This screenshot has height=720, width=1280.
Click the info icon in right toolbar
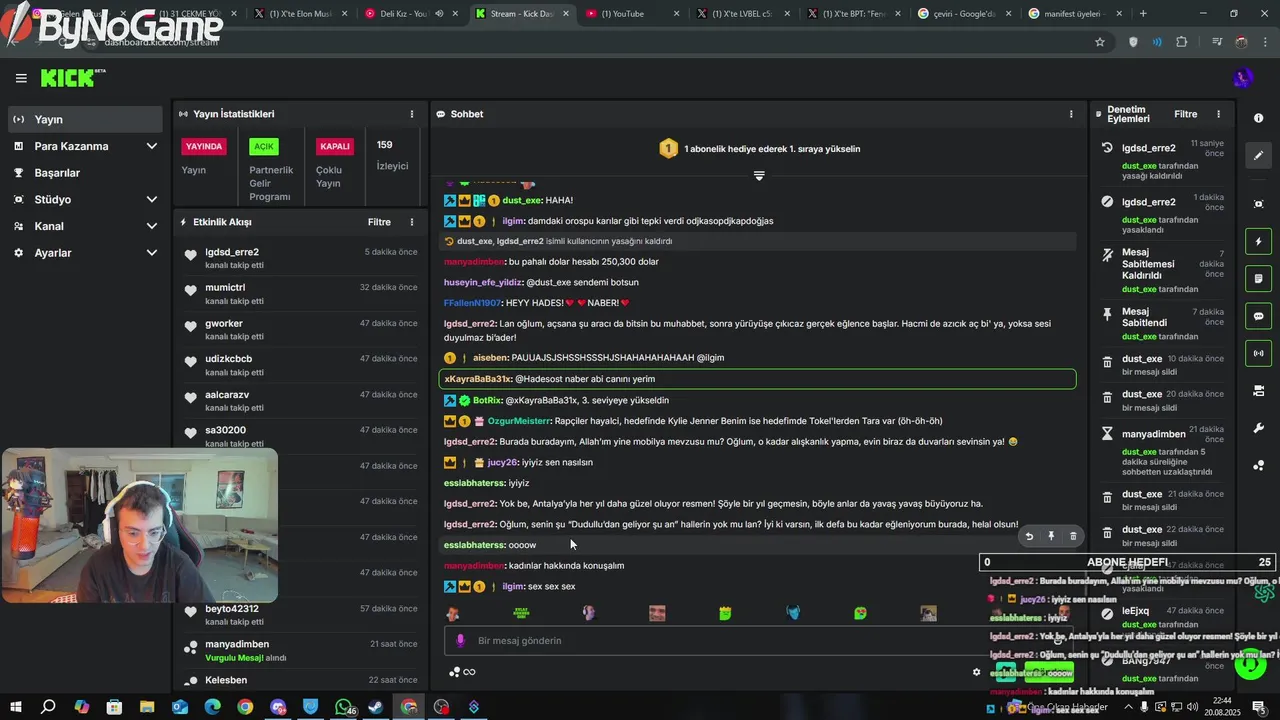coord(1258,118)
